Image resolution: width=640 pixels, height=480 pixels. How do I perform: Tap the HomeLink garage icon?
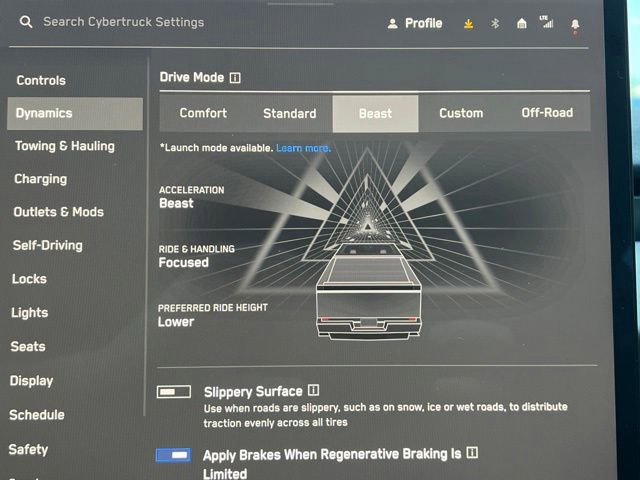click(522, 24)
